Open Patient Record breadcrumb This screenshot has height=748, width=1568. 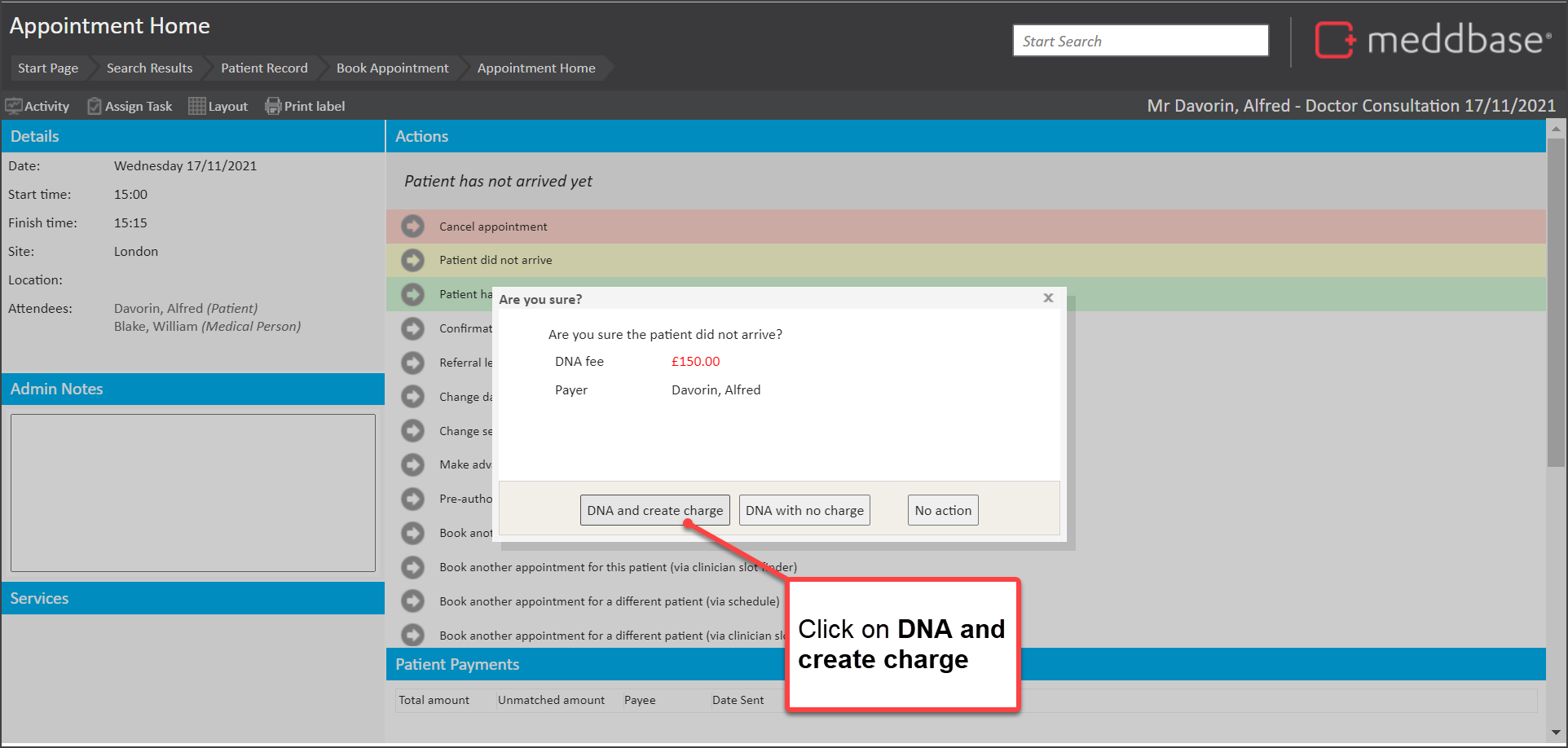264,68
